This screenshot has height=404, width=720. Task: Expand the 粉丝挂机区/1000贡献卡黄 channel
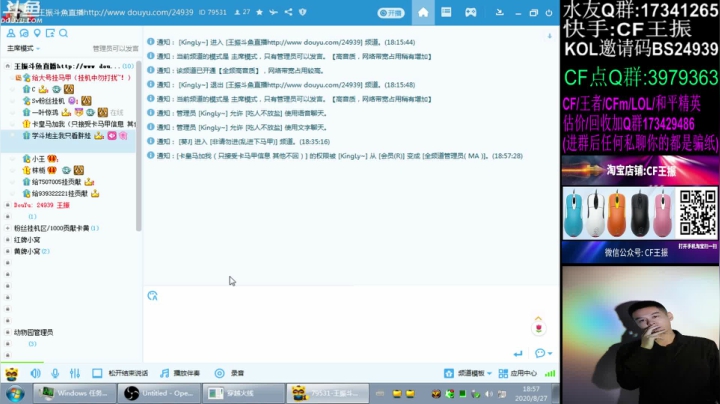(7, 228)
